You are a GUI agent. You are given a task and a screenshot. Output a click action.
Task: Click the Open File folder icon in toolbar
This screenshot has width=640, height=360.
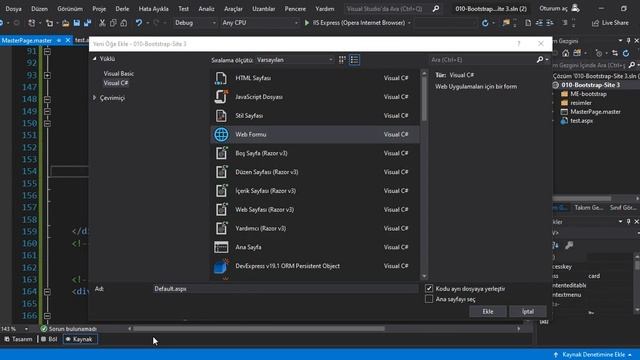pyautogui.click(x=65, y=23)
